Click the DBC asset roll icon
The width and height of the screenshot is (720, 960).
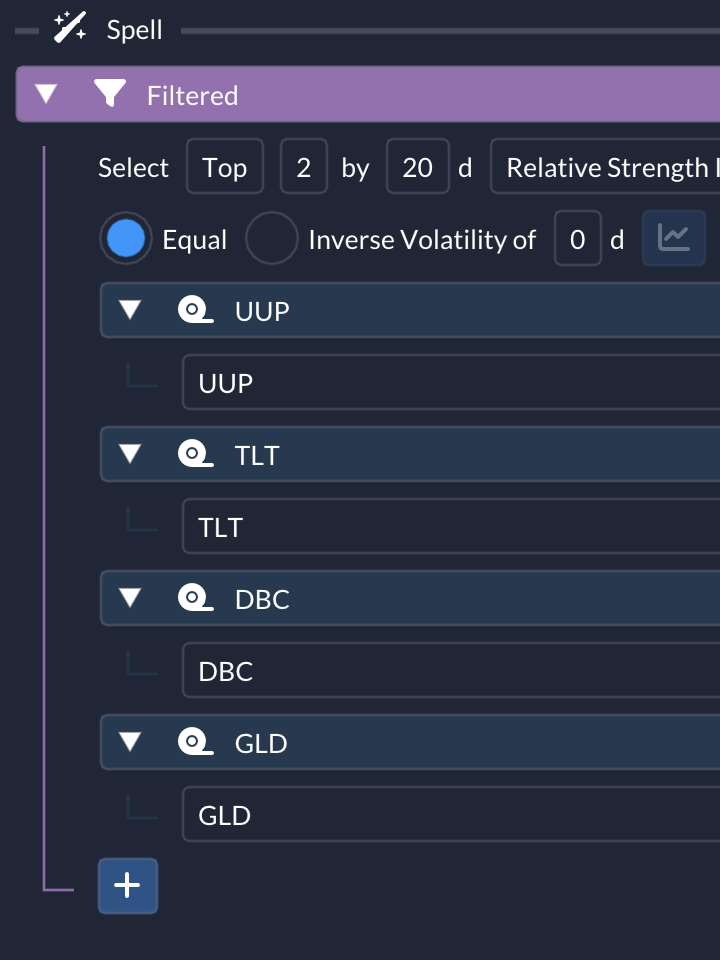pyautogui.click(x=195, y=598)
